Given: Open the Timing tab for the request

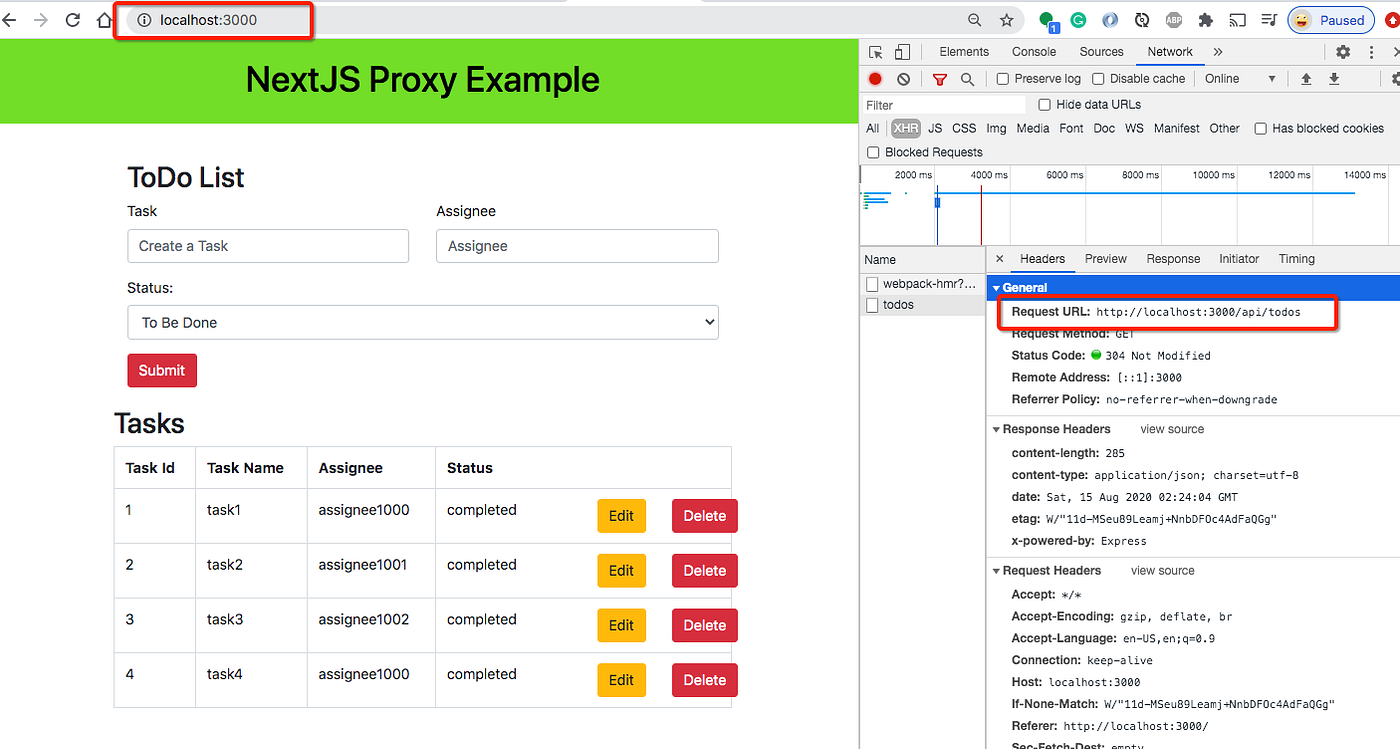Looking at the screenshot, I should click(x=1296, y=258).
